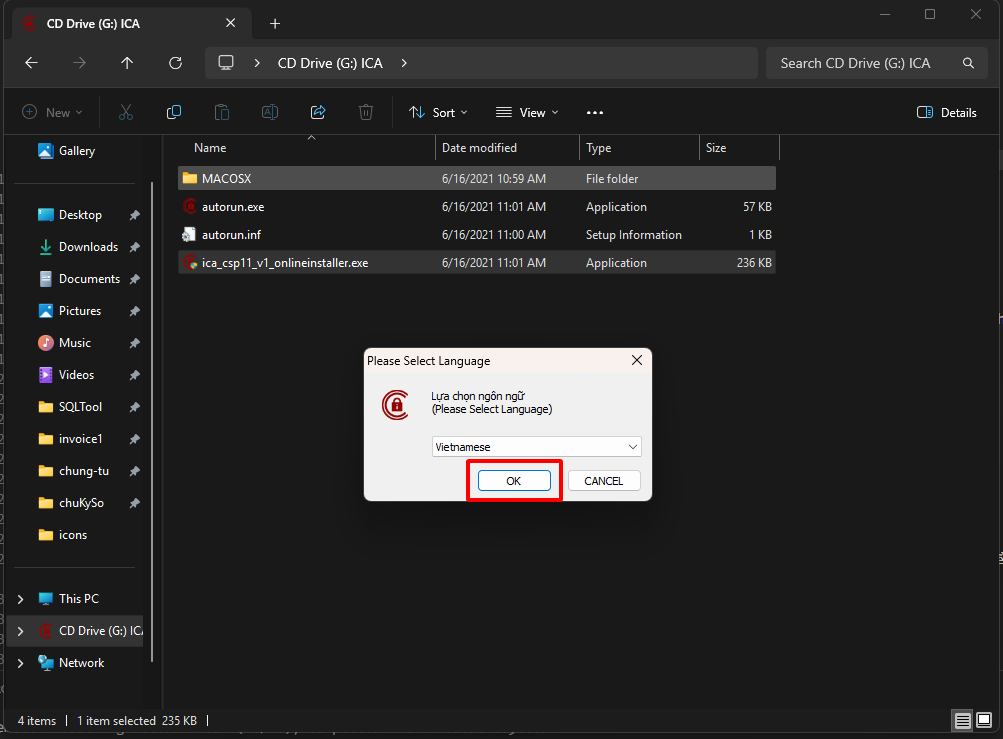Open Gallery in the sidebar
The image size is (1003, 739).
[77, 151]
